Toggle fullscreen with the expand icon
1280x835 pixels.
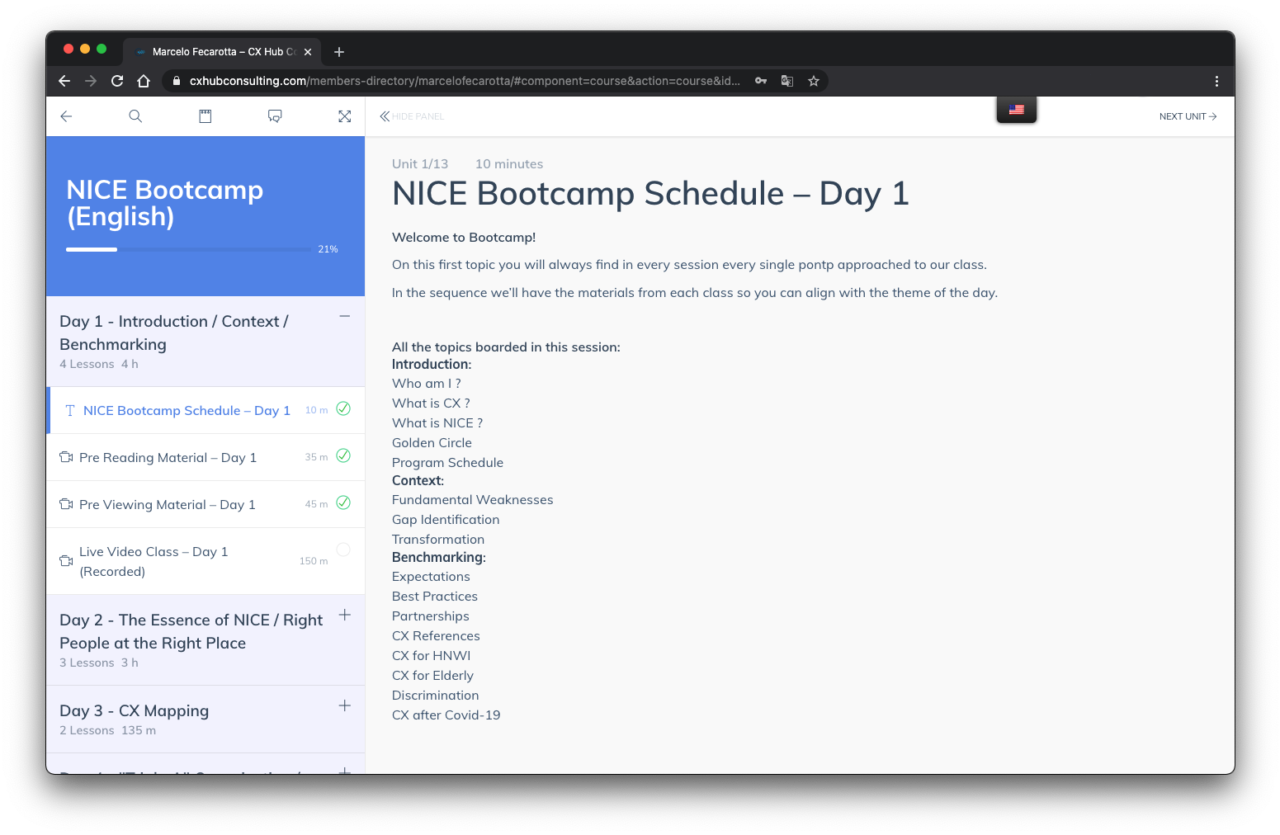point(344,116)
